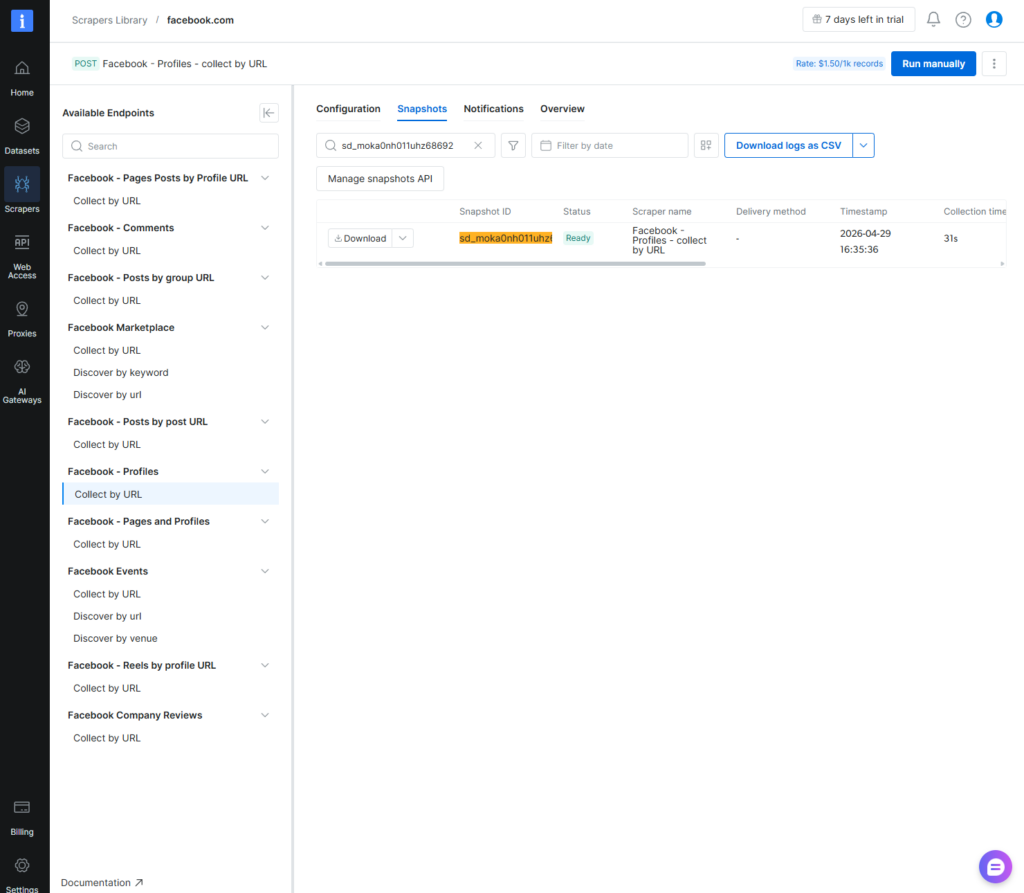
Task: Click the calendar icon in date filter
Action: click(x=546, y=146)
